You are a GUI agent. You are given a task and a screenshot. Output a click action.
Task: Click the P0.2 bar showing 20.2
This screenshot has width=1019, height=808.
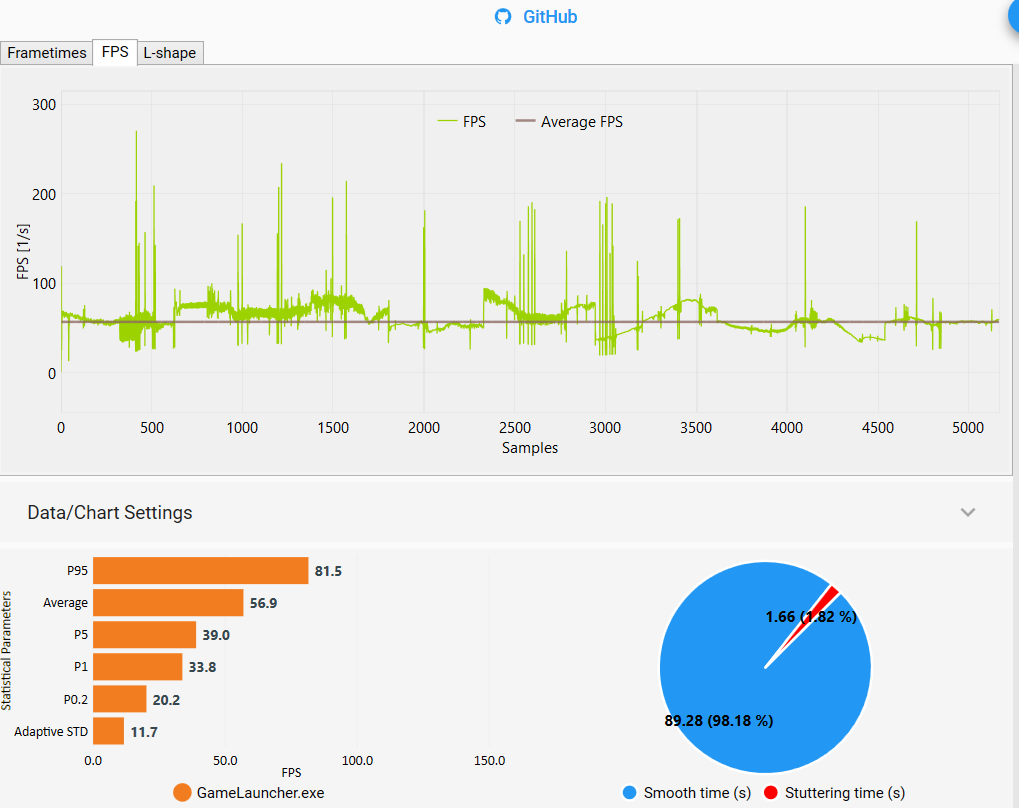coord(120,699)
